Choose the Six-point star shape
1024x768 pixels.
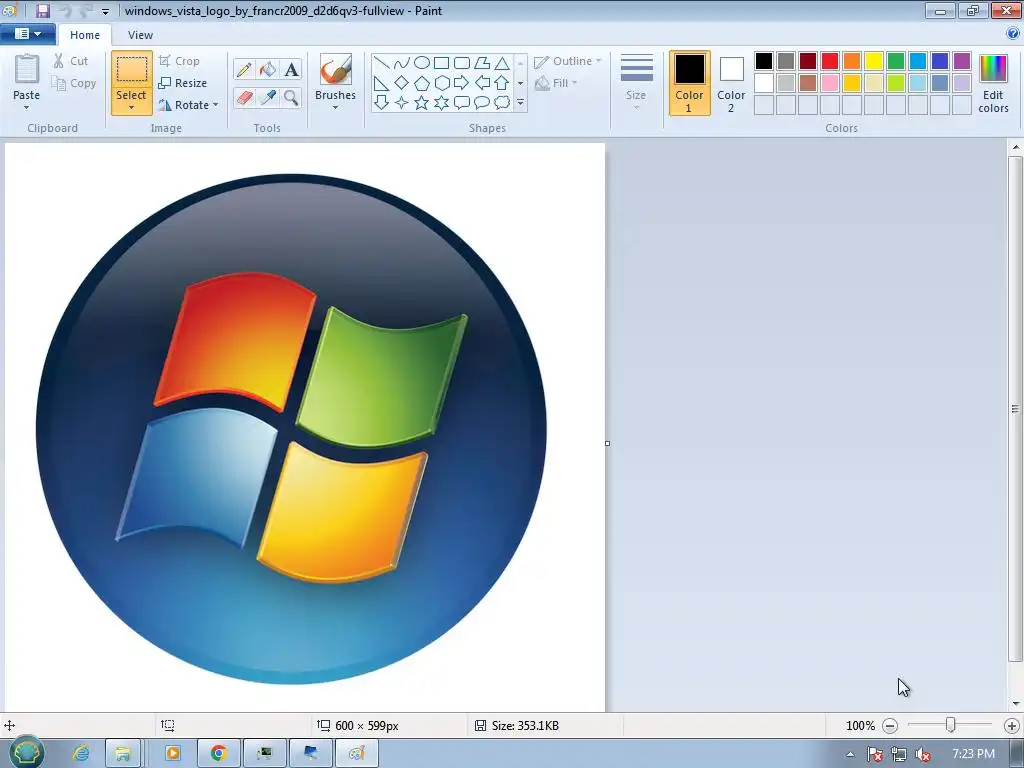click(x=441, y=103)
